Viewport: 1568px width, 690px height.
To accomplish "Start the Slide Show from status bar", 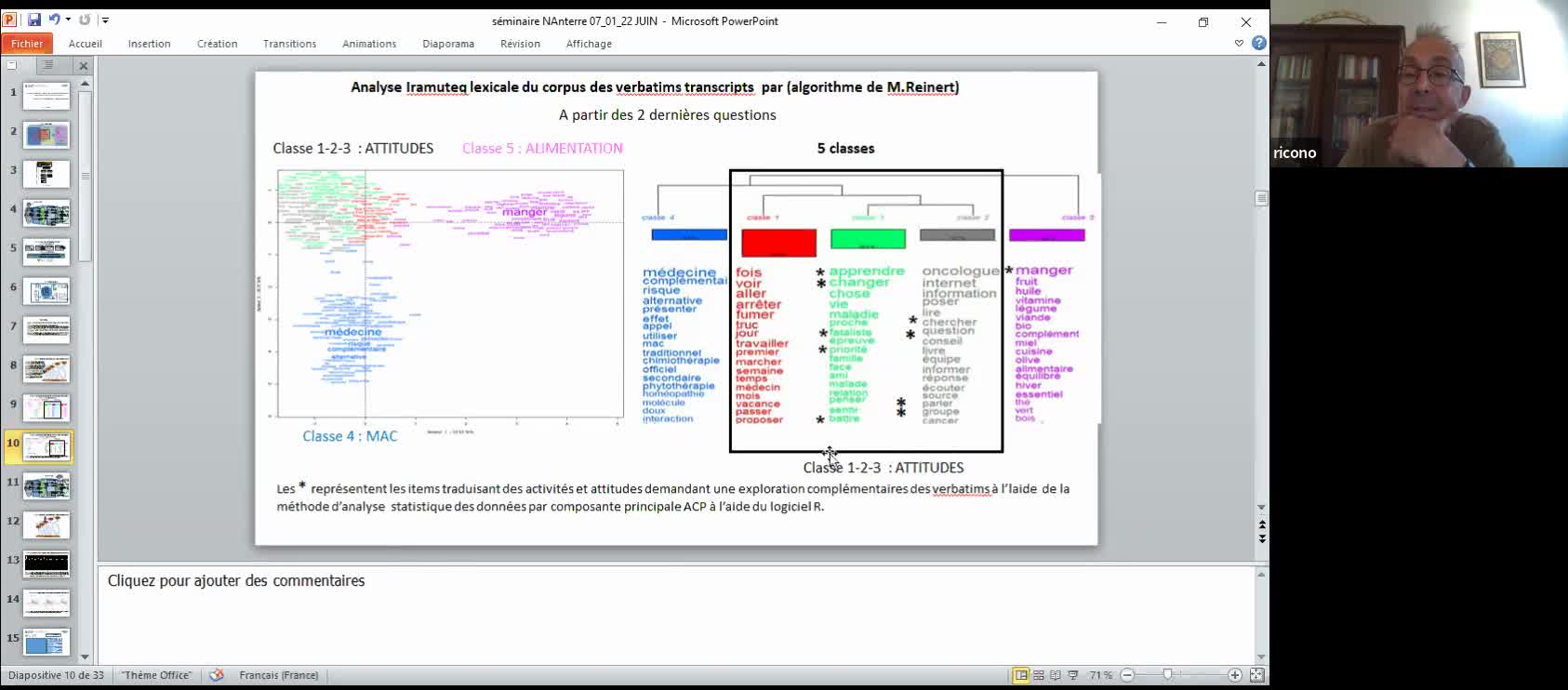I will (x=1073, y=675).
